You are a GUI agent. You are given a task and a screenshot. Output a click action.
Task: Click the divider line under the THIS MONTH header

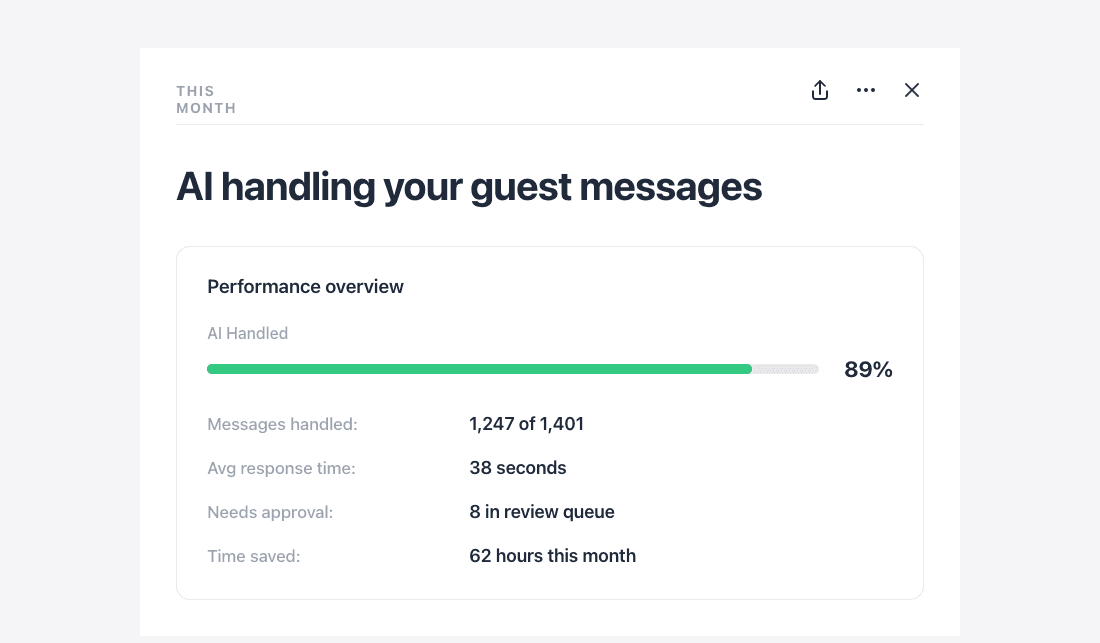pyautogui.click(x=550, y=124)
